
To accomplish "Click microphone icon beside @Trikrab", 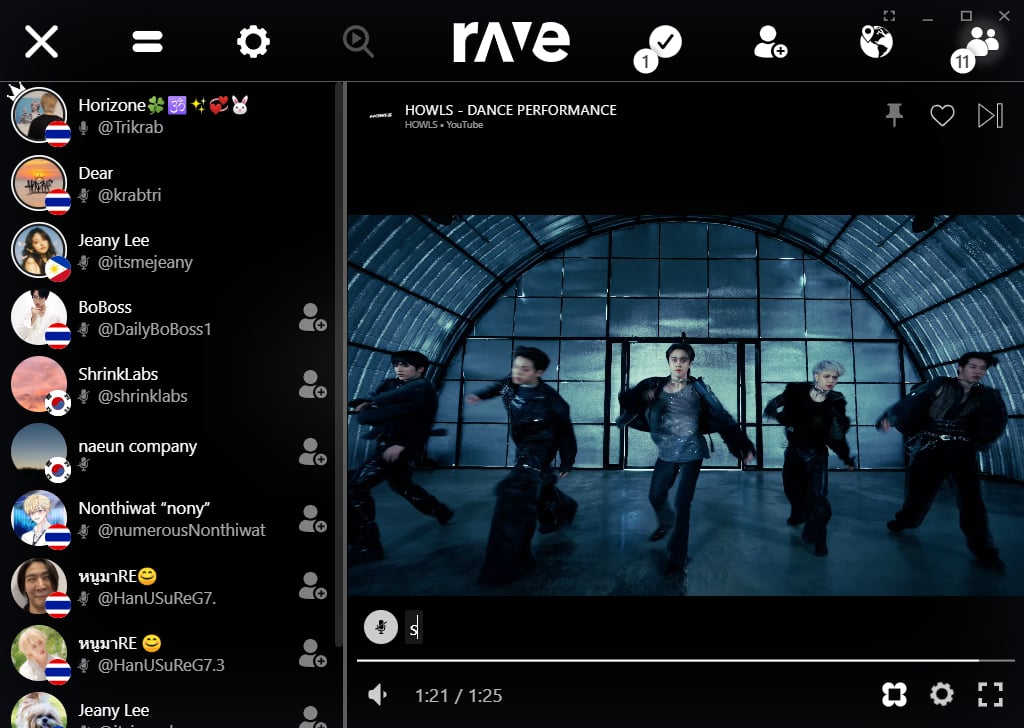I will [x=84, y=128].
